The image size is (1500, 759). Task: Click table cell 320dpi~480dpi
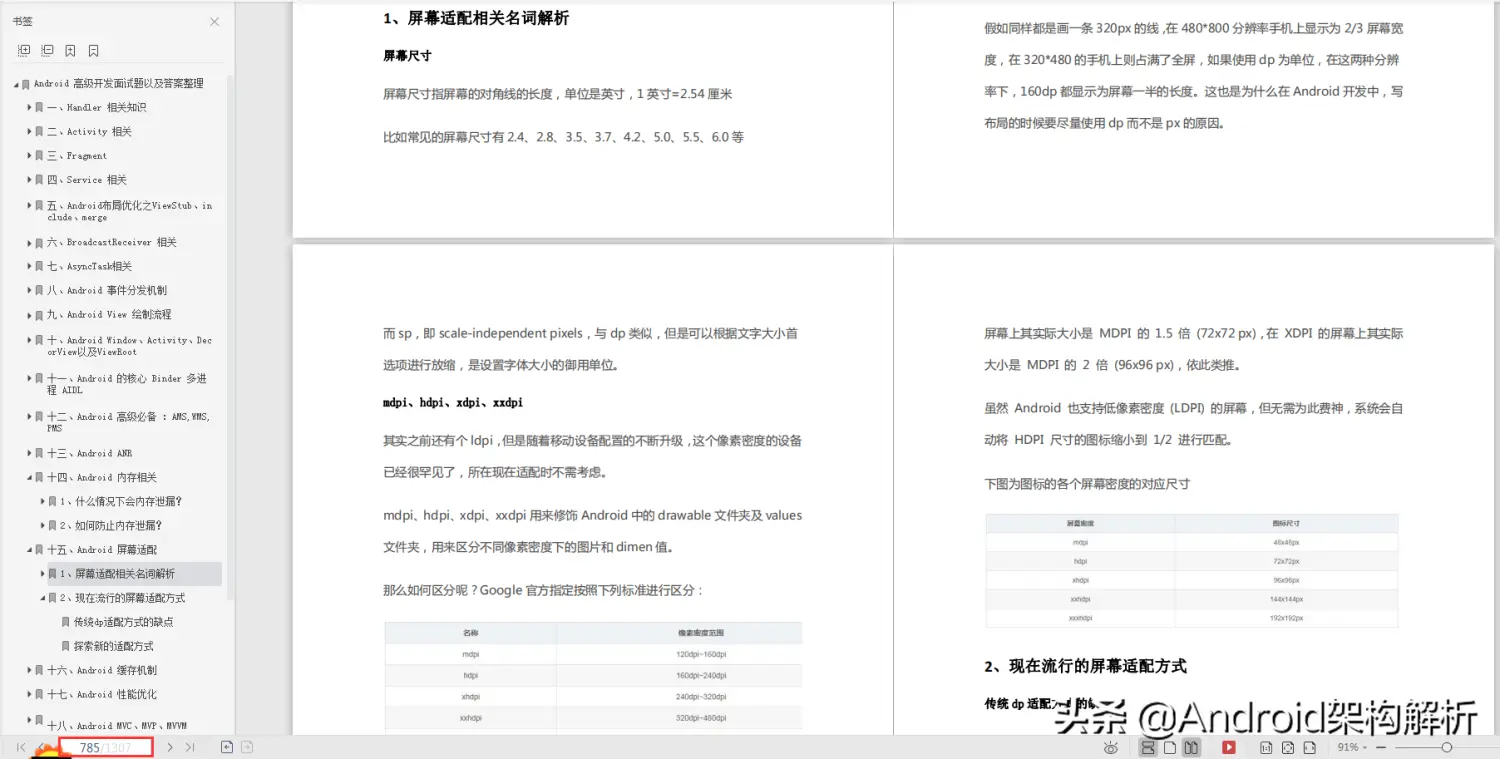pyautogui.click(x=700, y=717)
